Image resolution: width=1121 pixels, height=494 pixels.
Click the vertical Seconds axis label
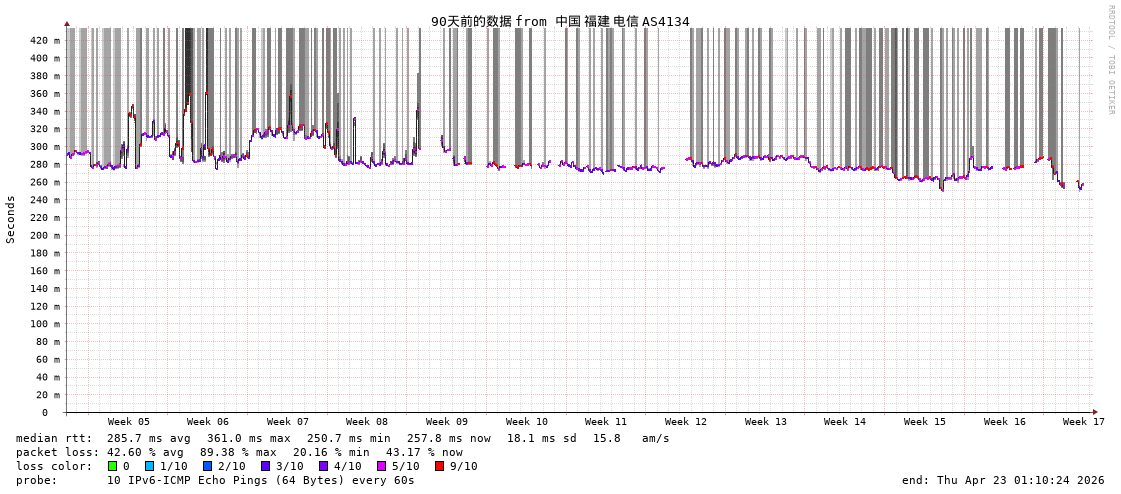(x=11, y=219)
